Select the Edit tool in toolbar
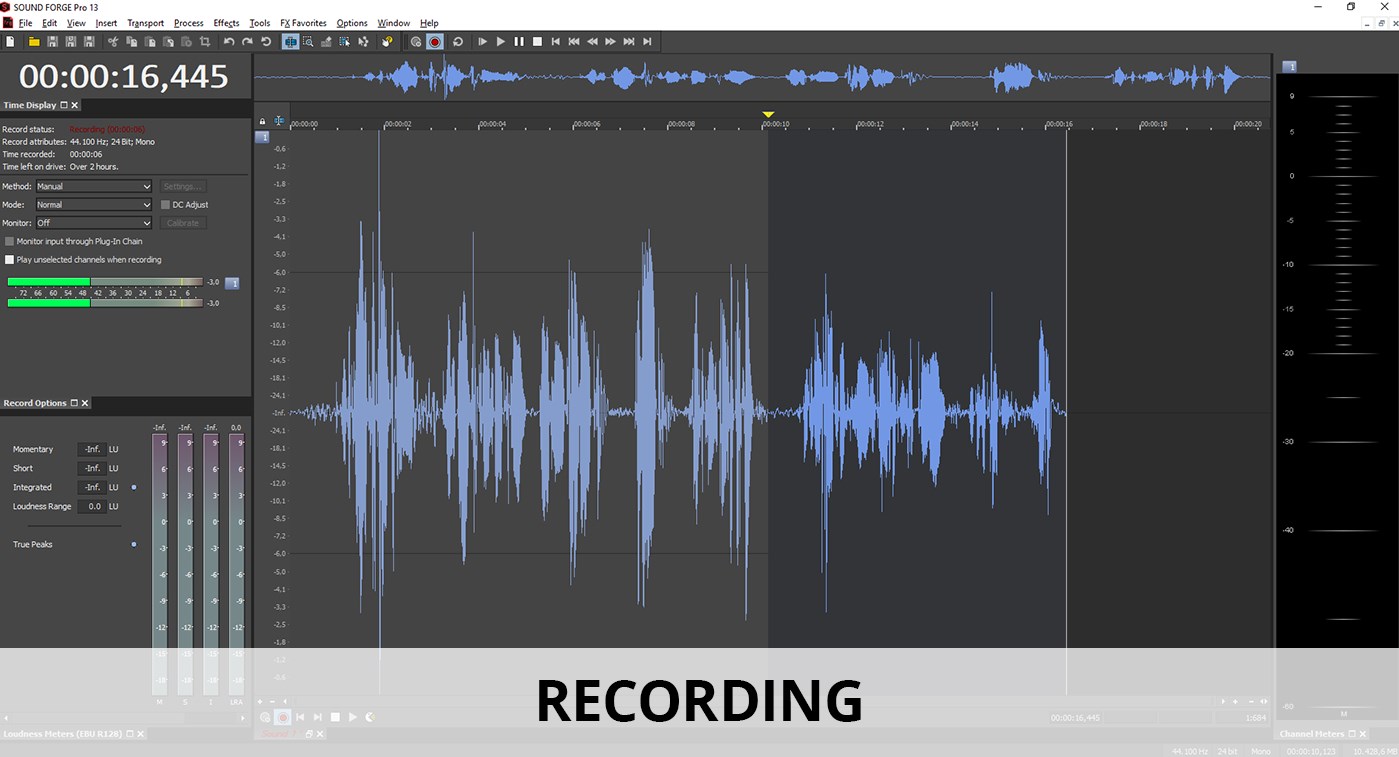Screen dimensions: 1399x757 pos(290,41)
